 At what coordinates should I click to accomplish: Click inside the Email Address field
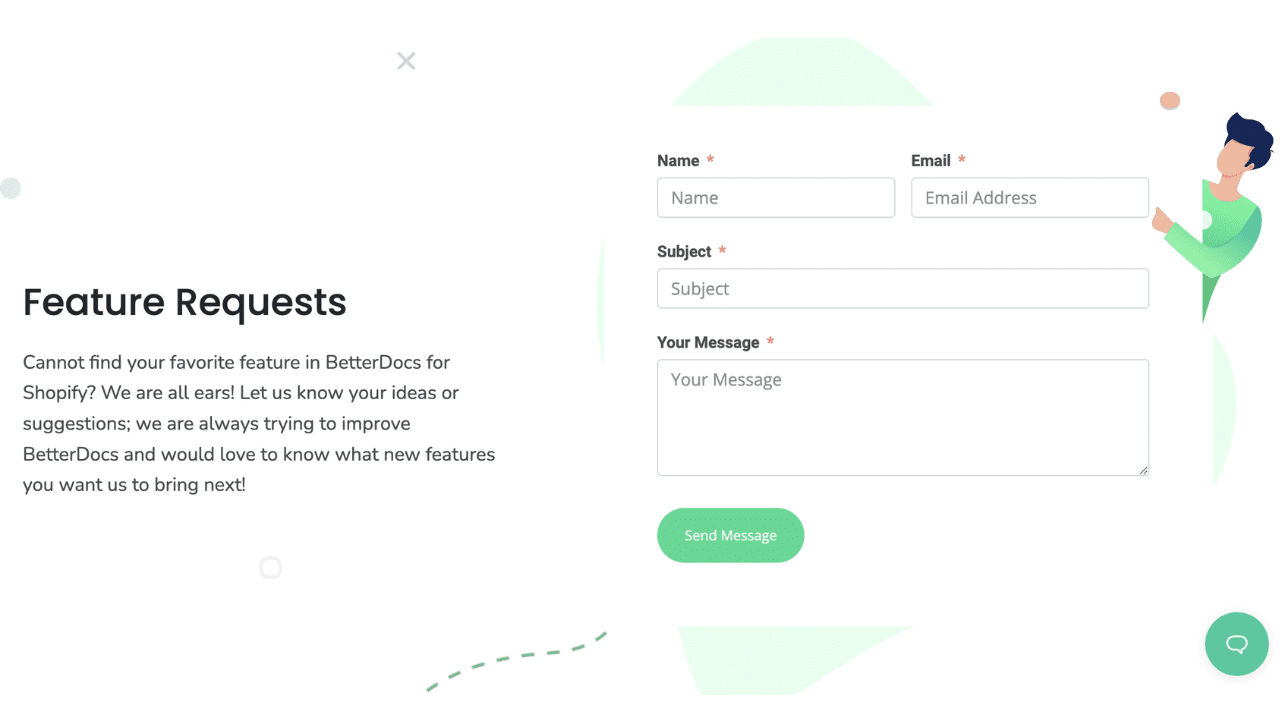coord(1029,197)
